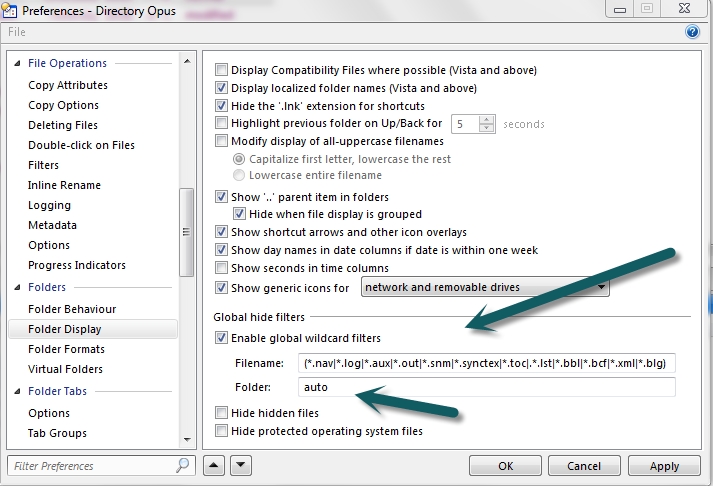Toggle Show '..' parent item in folders

[x=221, y=197]
